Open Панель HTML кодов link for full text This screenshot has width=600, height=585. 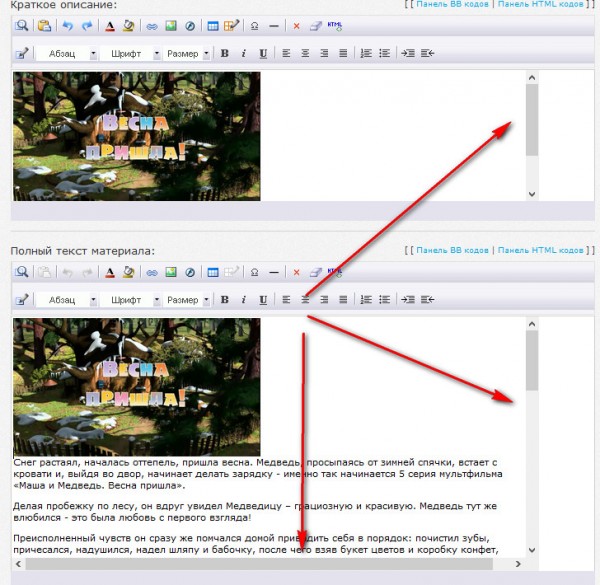540,250
